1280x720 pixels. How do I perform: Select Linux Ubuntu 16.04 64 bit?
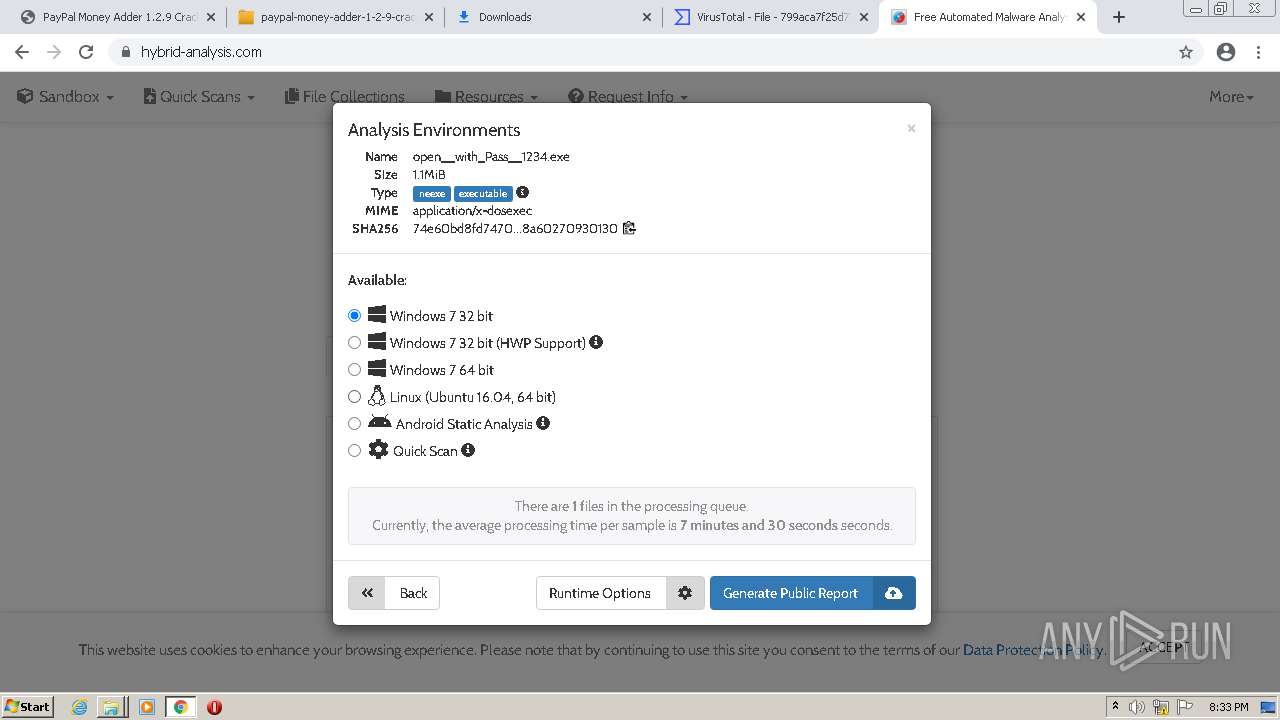(x=354, y=396)
